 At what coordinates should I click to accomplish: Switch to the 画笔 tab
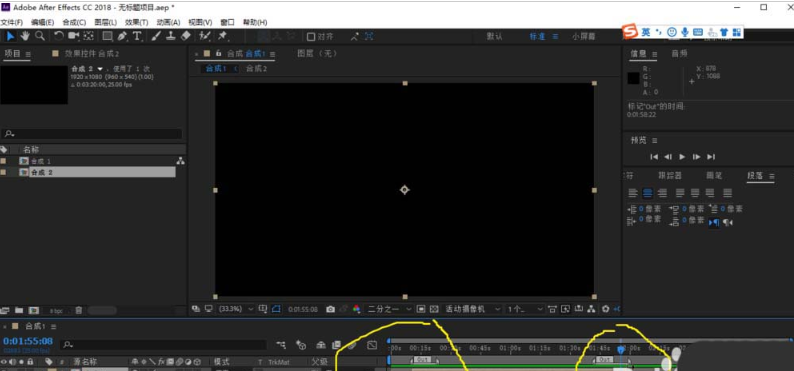tap(714, 176)
